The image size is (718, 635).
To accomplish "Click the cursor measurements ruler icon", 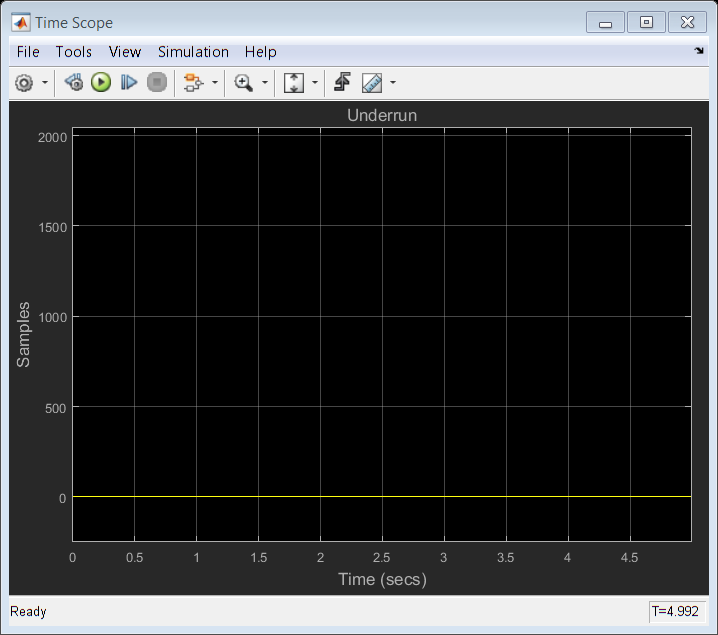I will click(372, 83).
